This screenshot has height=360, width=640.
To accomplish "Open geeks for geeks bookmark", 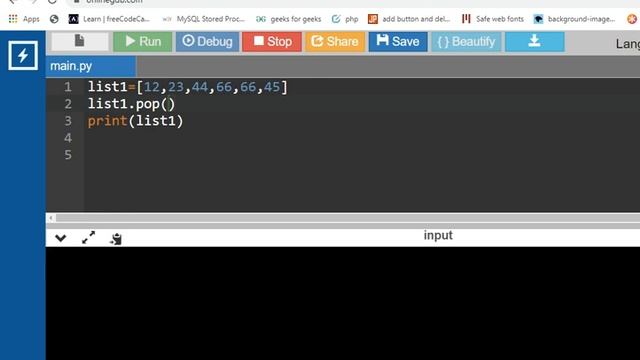I will pyautogui.click(x=288, y=19).
